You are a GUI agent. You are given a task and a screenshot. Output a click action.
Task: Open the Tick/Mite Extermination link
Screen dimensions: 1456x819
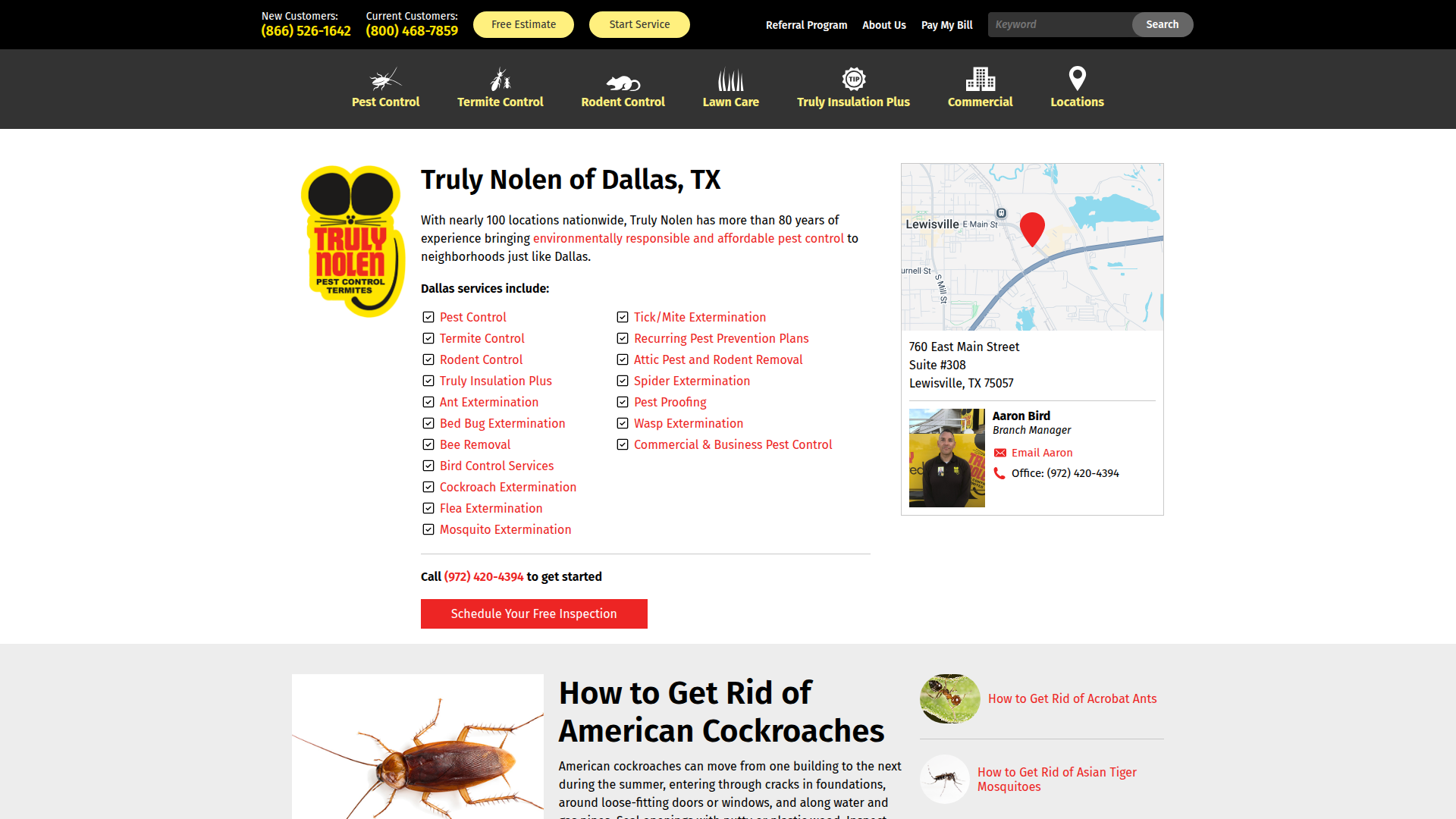click(x=699, y=317)
